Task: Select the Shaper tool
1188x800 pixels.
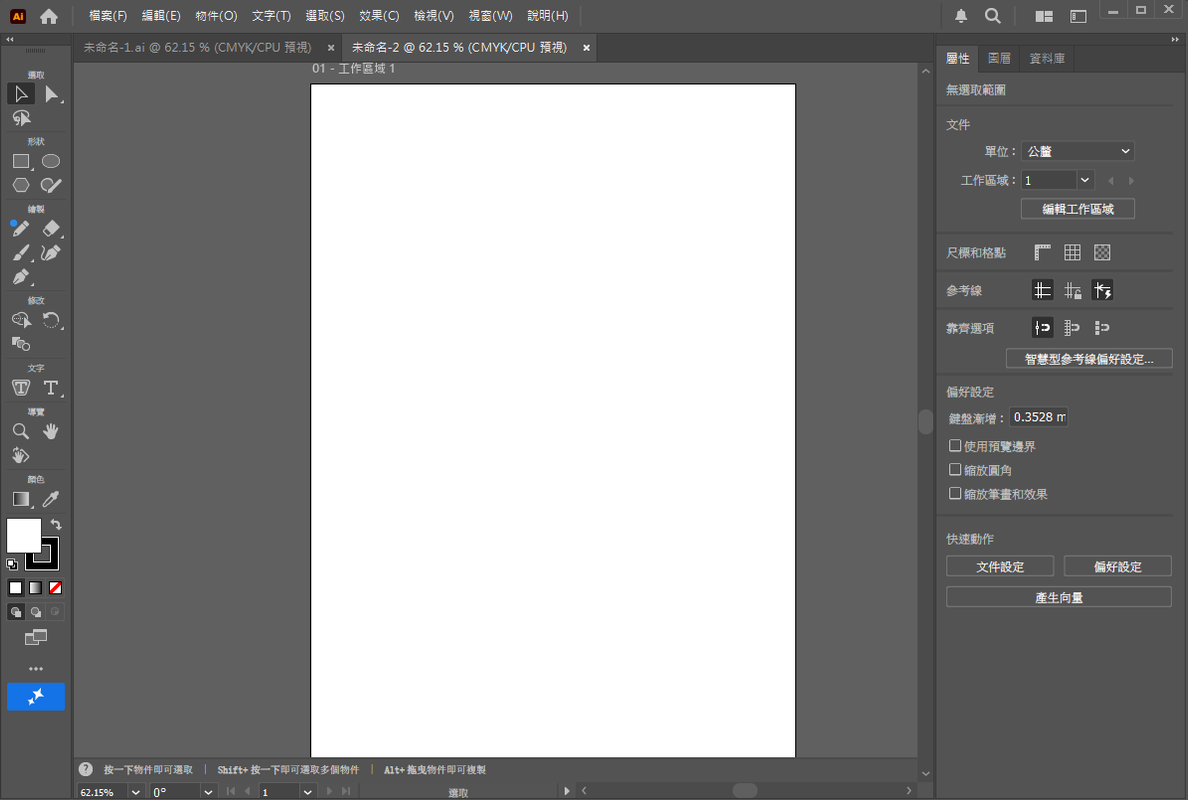Action: click(x=51, y=185)
